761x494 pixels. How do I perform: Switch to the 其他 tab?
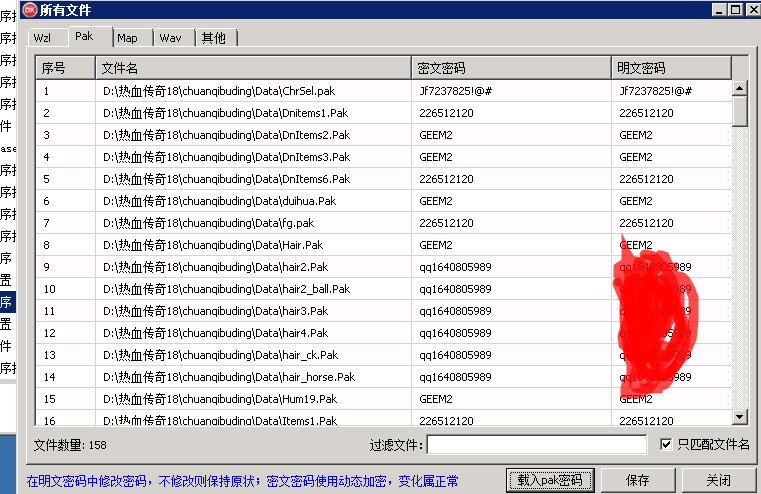click(214, 38)
